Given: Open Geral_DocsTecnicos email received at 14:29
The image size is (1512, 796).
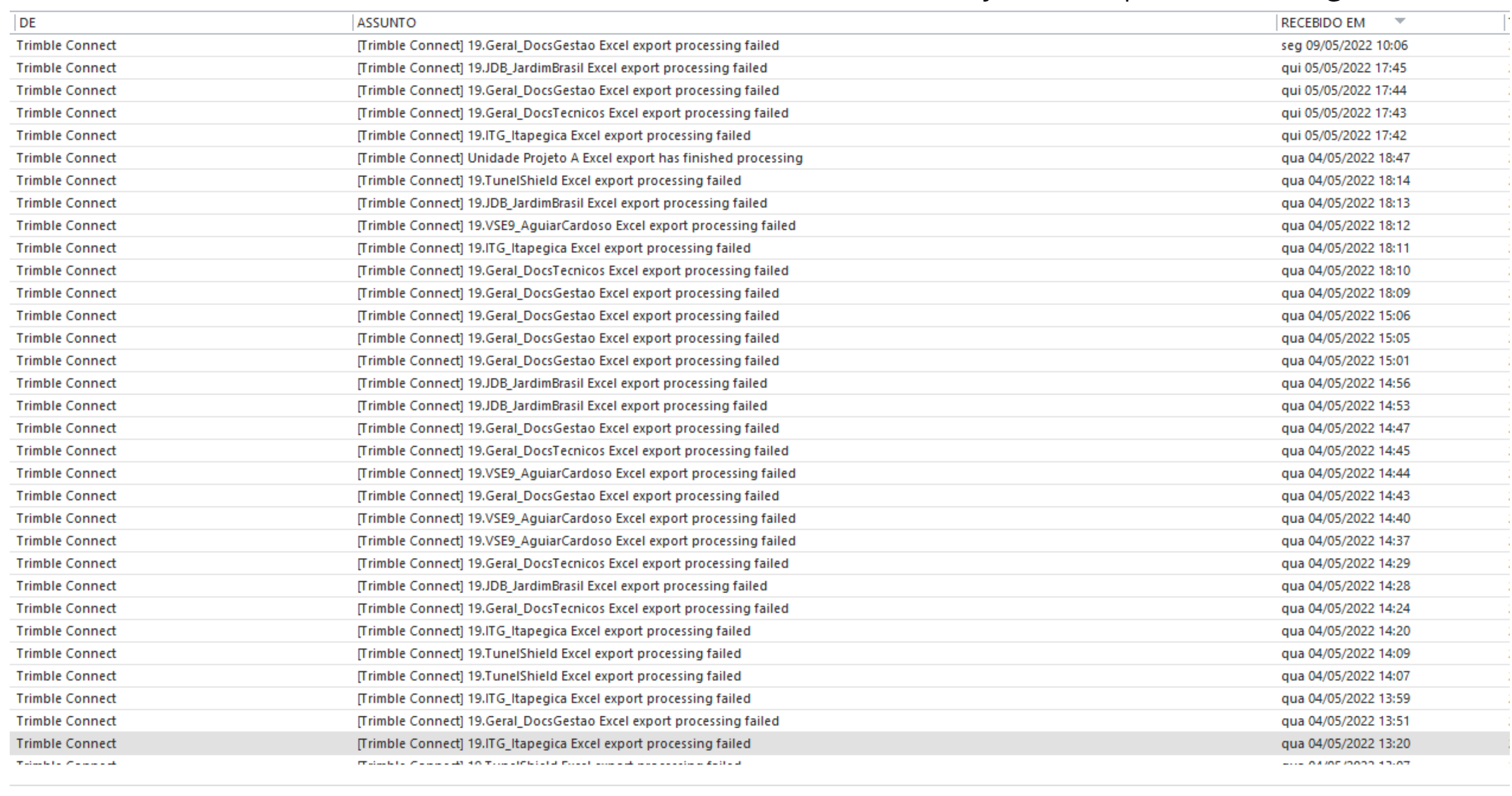Looking at the screenshot, I should (759, 563).
